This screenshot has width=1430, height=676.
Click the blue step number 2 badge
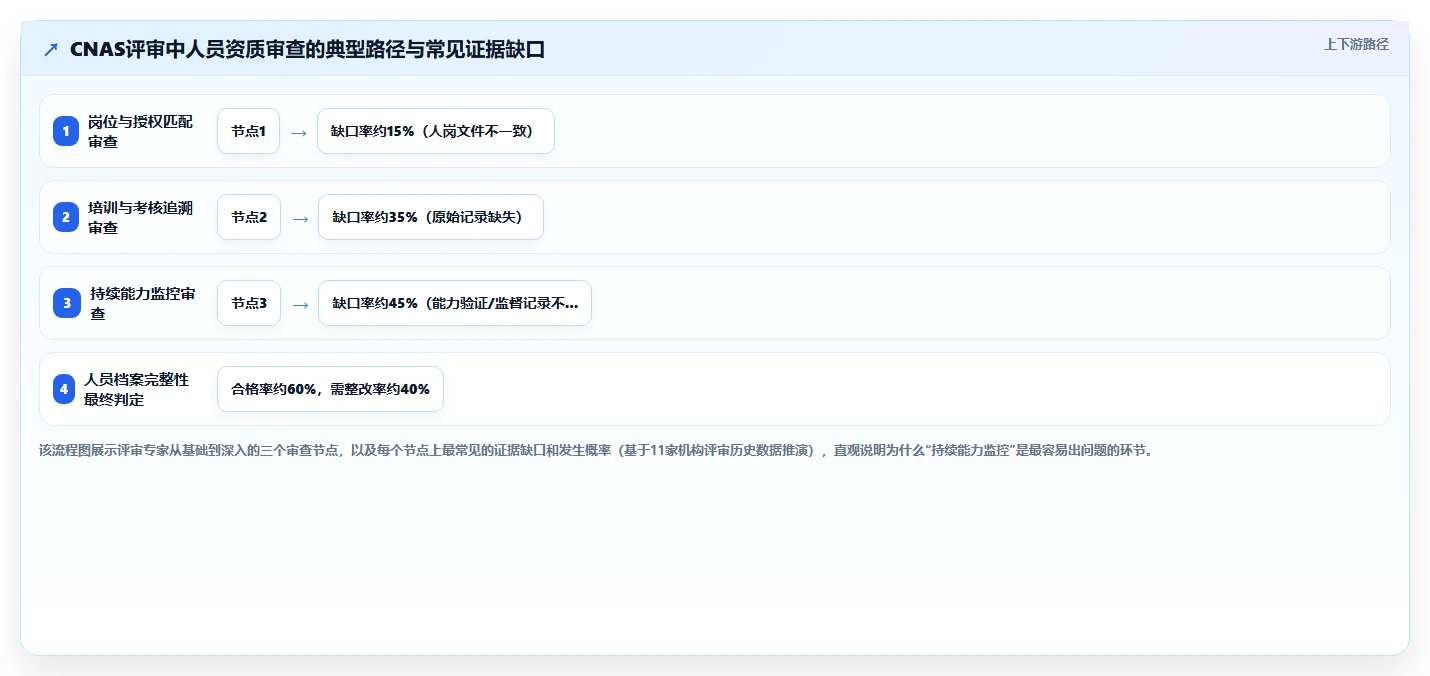(66, 217)
